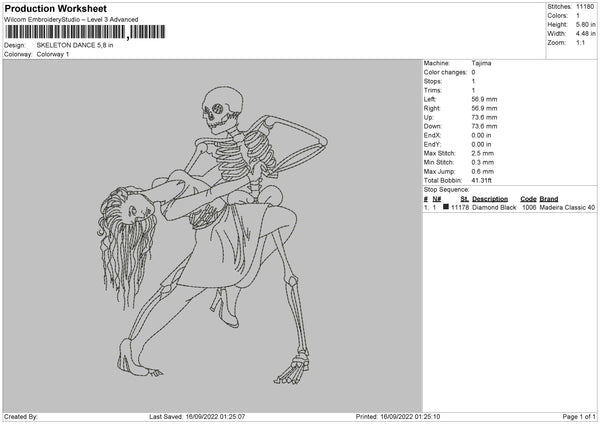This screenshot has width=600, height=424.
Task: Click the design name SKELETON DANCE 5,8 in
Action: pos(76,46)
